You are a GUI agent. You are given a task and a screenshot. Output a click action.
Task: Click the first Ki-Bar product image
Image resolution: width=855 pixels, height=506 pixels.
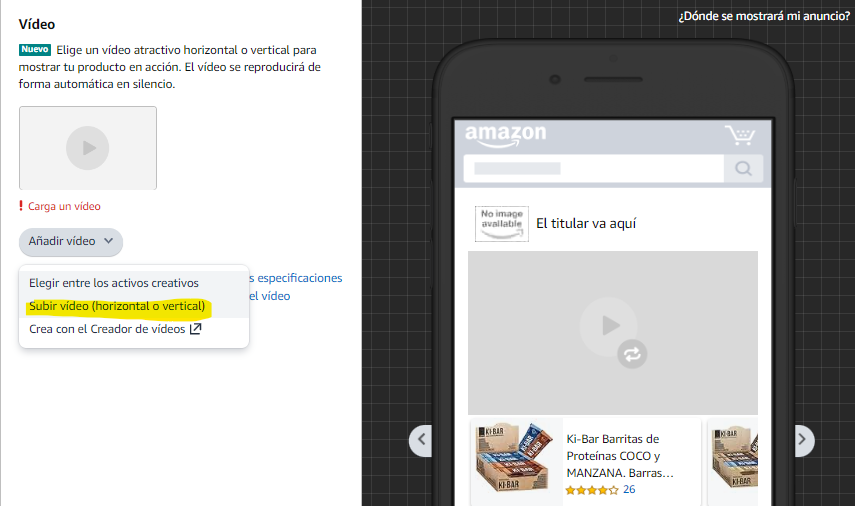[516, 457]
